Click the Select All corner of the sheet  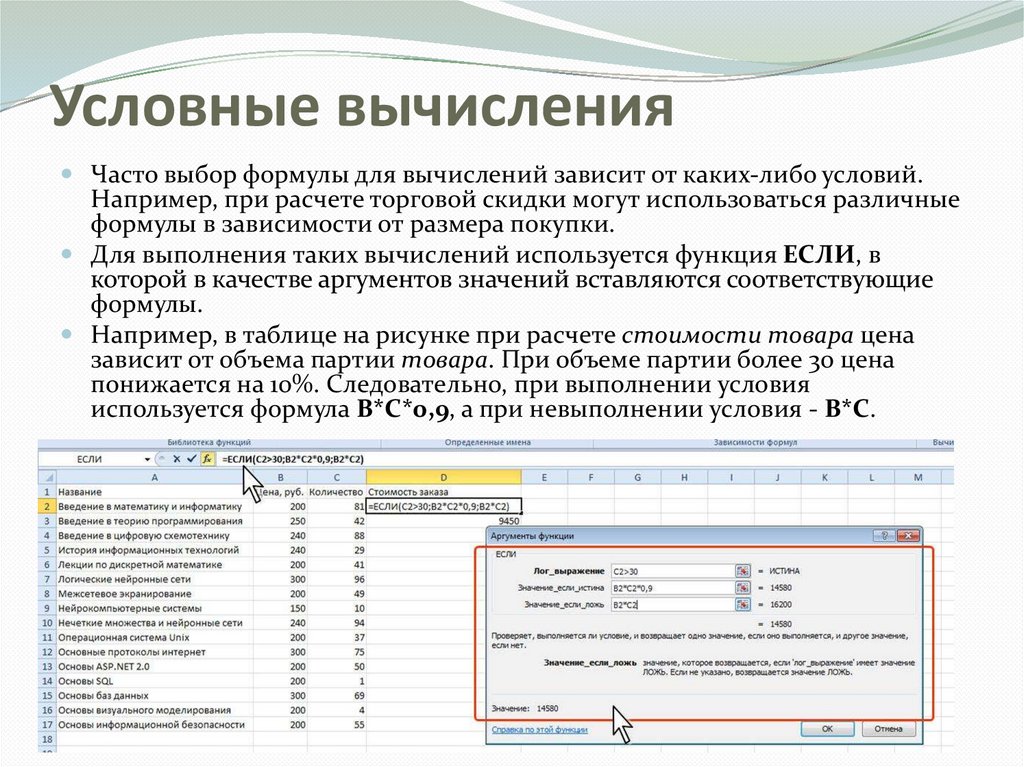45,478
